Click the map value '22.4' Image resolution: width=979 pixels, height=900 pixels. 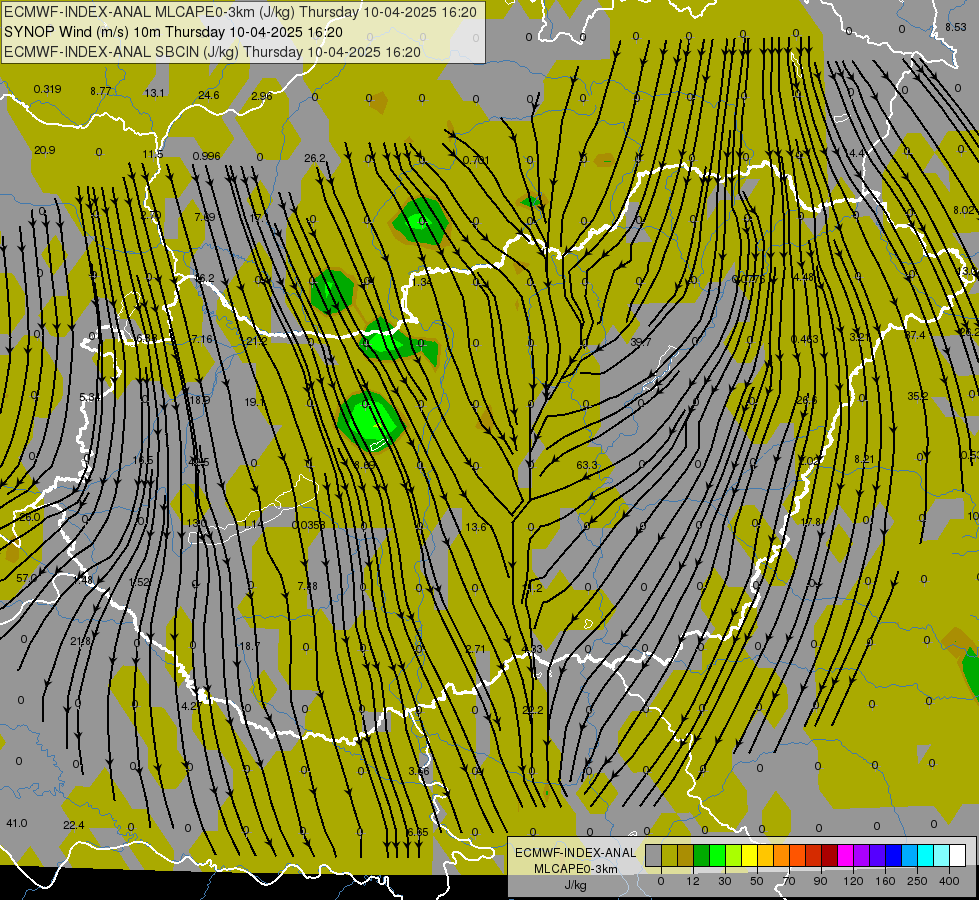coord(74,825)
